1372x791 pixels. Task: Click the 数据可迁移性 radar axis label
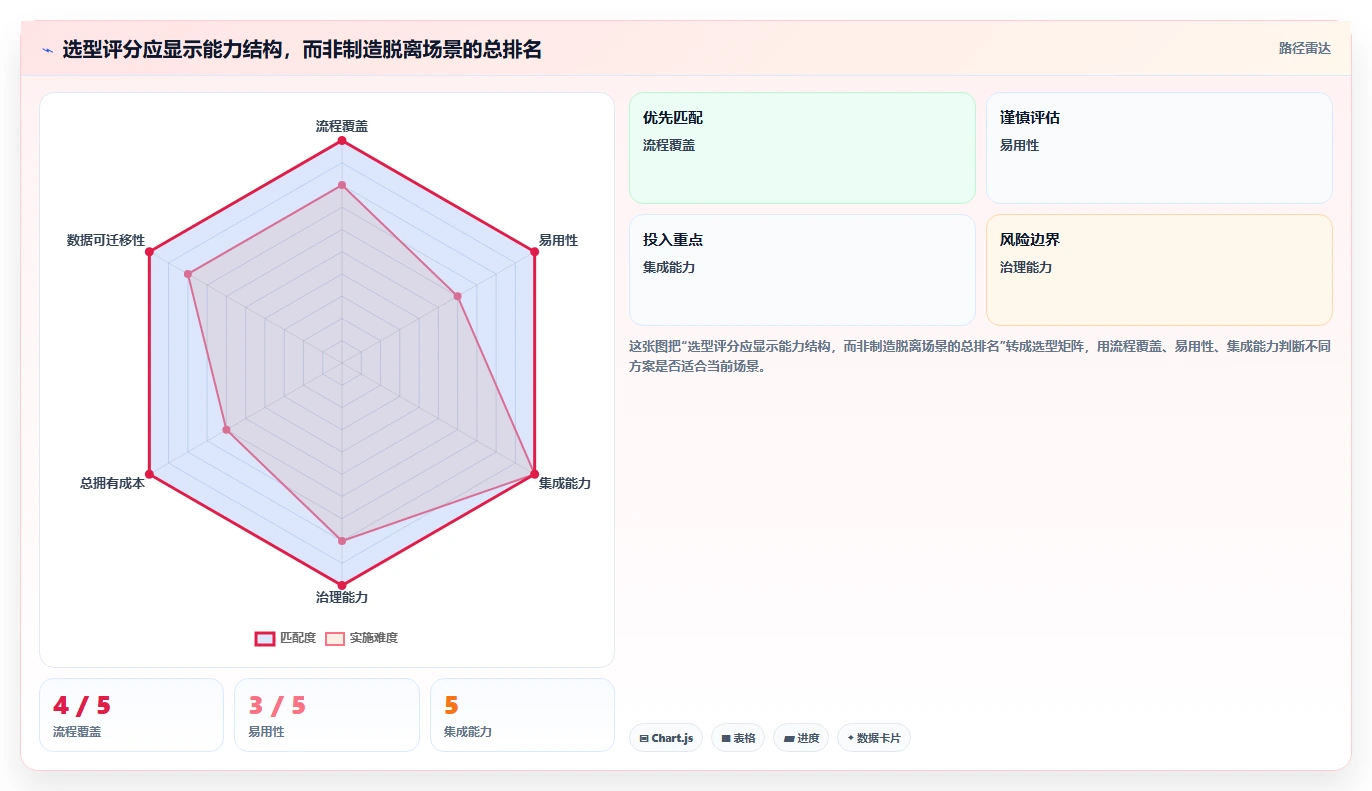(x=106, y=240)
